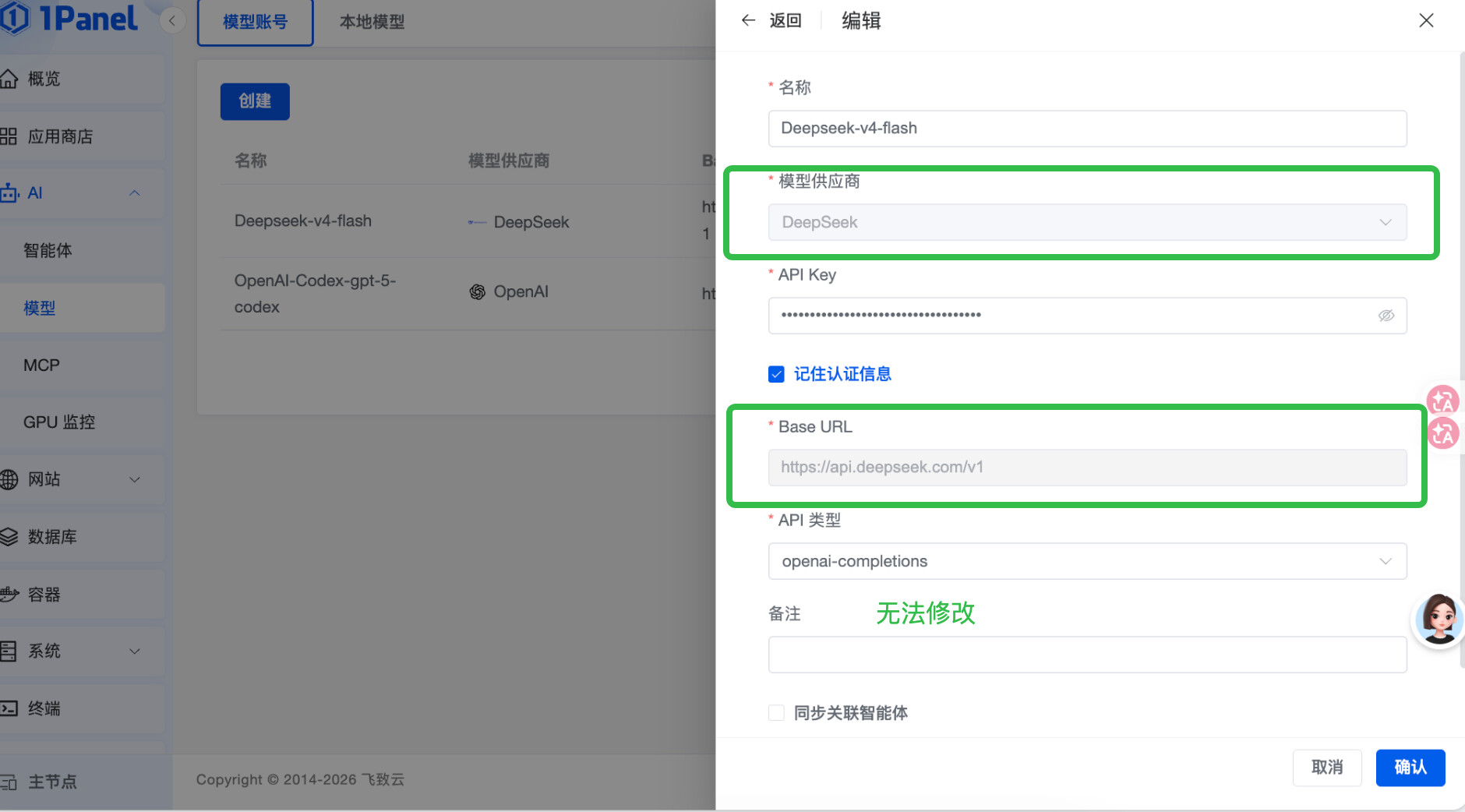Click the DeepSeek logo in provider column
This screenshot has width=1465, height=812.
477,222
